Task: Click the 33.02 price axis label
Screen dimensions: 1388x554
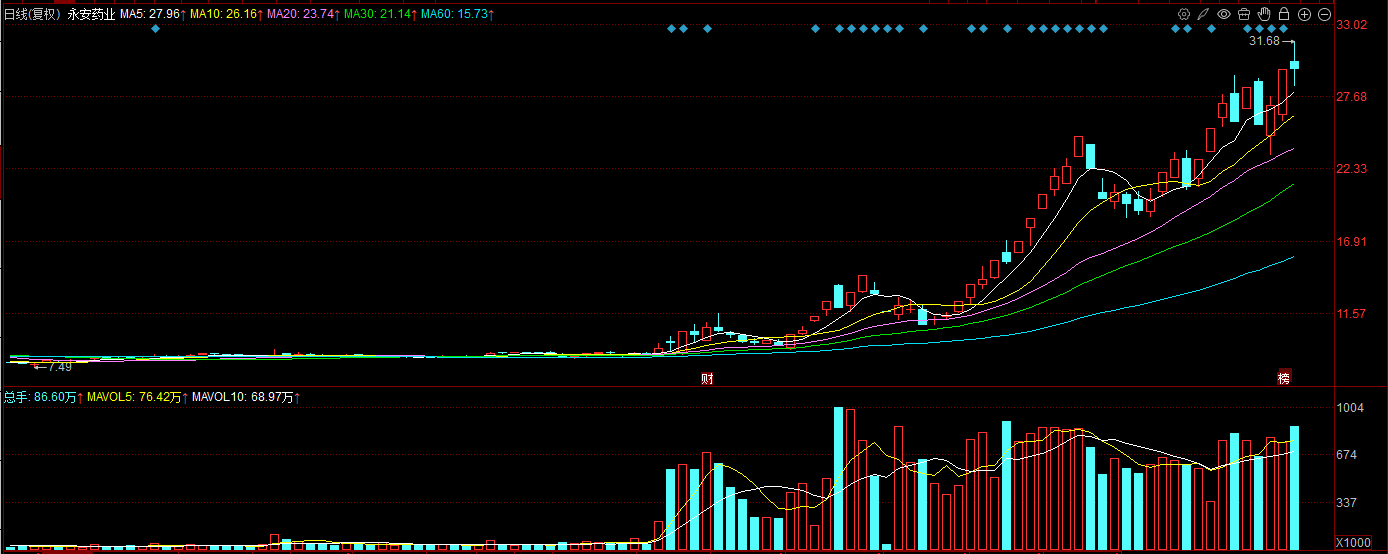Action: (x=1353, y=24)
